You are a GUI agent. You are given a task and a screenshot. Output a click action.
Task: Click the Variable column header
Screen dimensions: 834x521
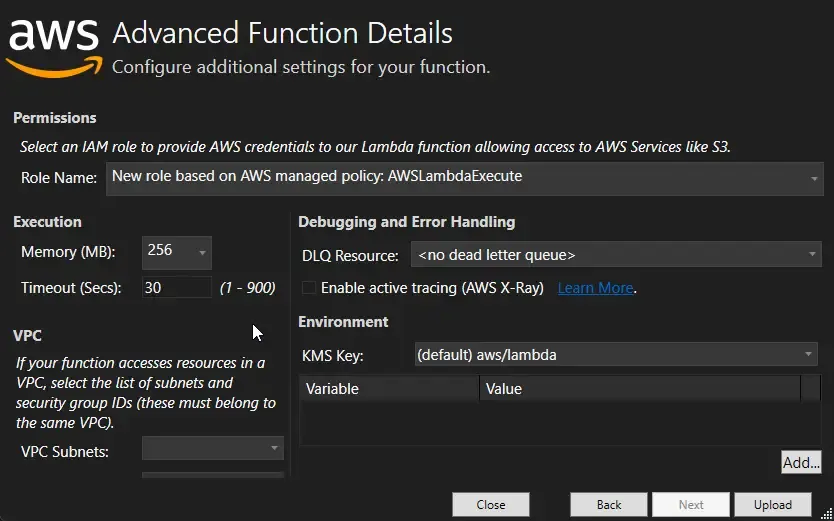[389, 389]
